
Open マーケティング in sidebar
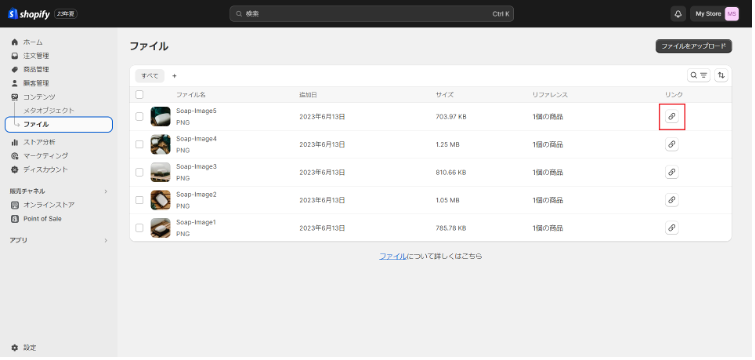46,156
